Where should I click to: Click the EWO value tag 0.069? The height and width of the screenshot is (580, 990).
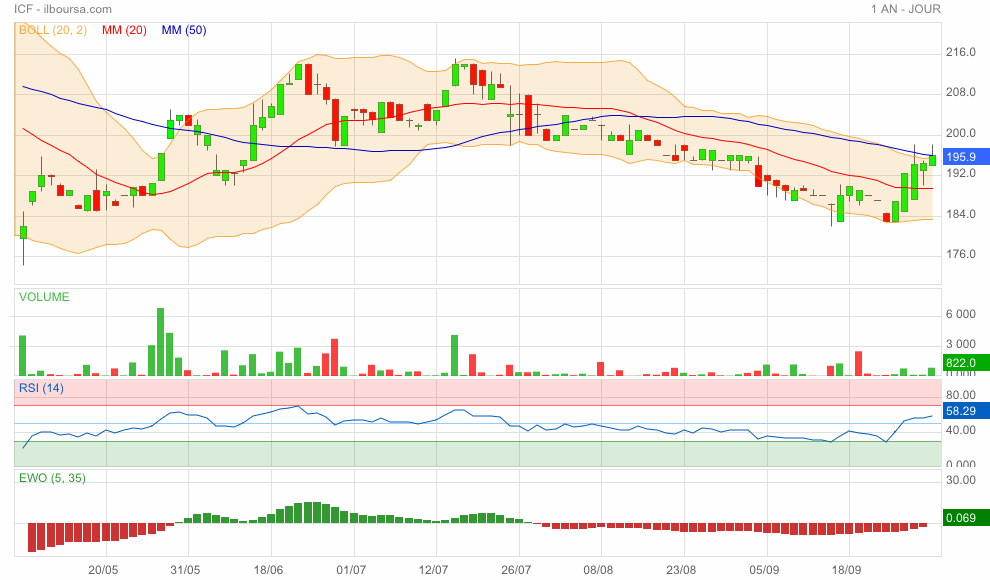965,518
